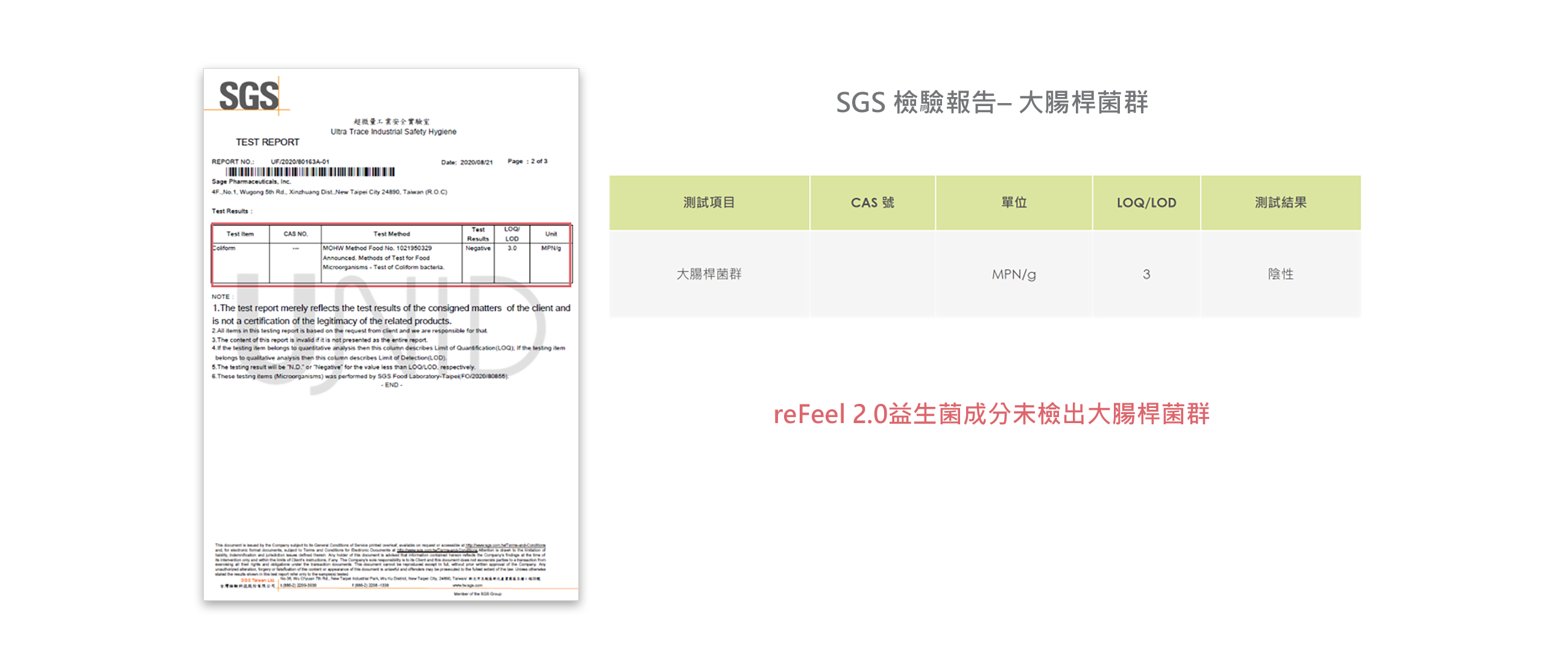Viewport: 1568px width, 663px height.
Task: Click 'MOHW Method Food No. 1021950329' text
Action: coord(377,248)
